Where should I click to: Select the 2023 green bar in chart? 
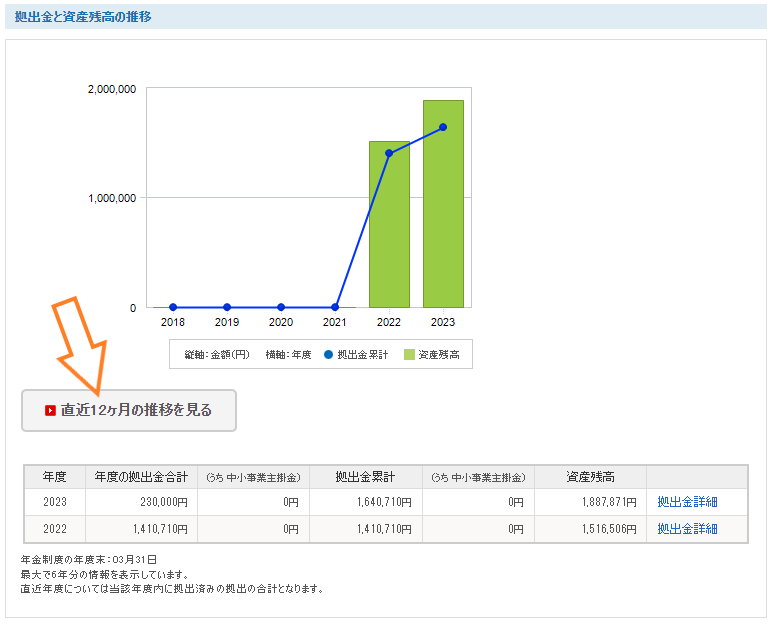click(x=443, y=204)
